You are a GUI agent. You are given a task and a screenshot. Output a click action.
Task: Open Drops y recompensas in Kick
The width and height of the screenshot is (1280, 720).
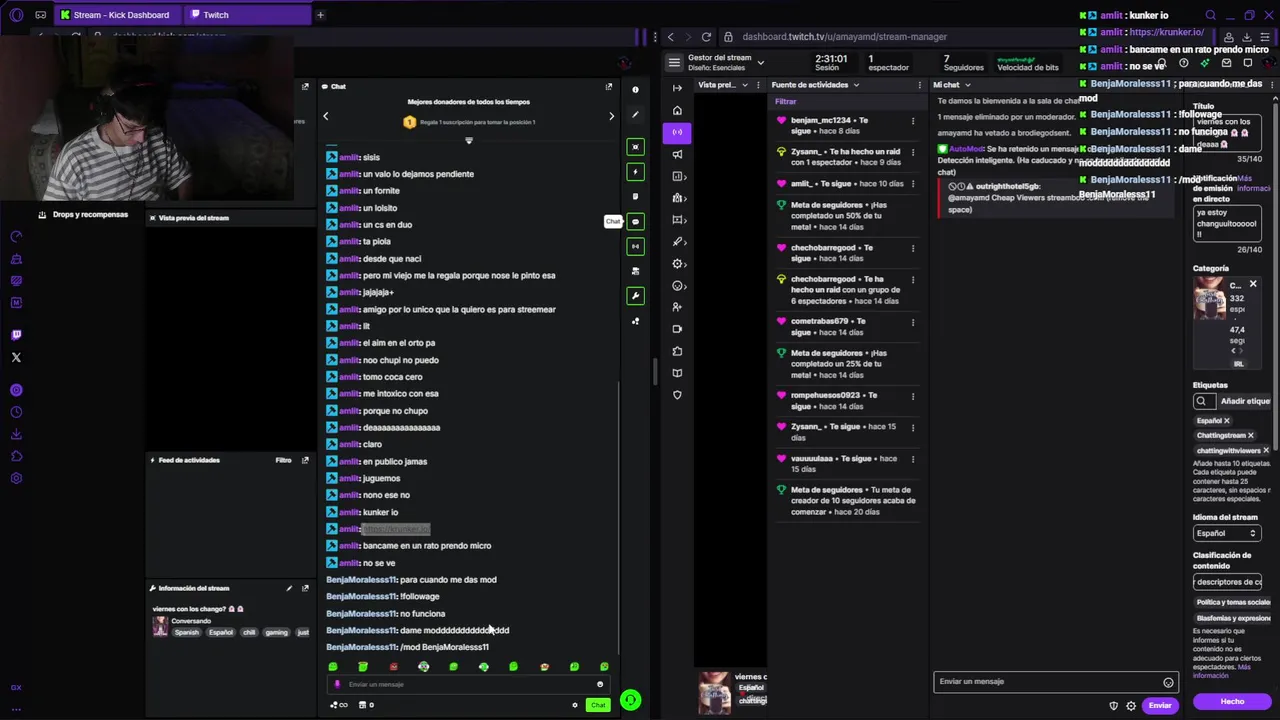click(x=83, y=215)
